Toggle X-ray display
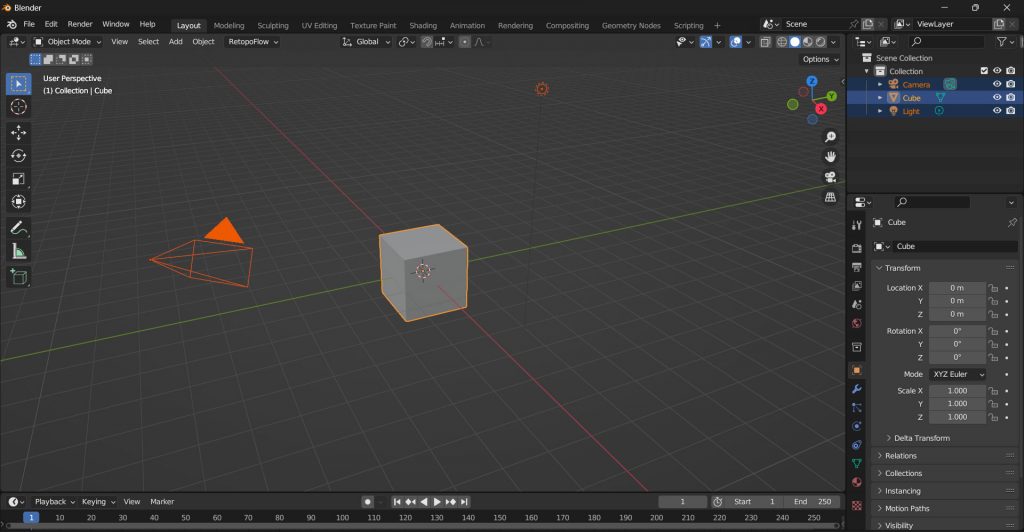The height and width of the screenshot is (532, 1024). [765, 42]
